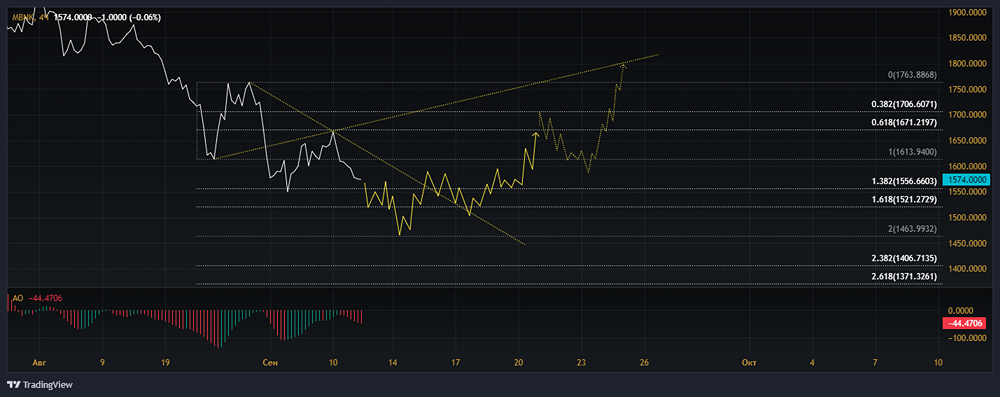Click the 2.618(1371.3261) Fibonacci level label

tap(904, 276)
